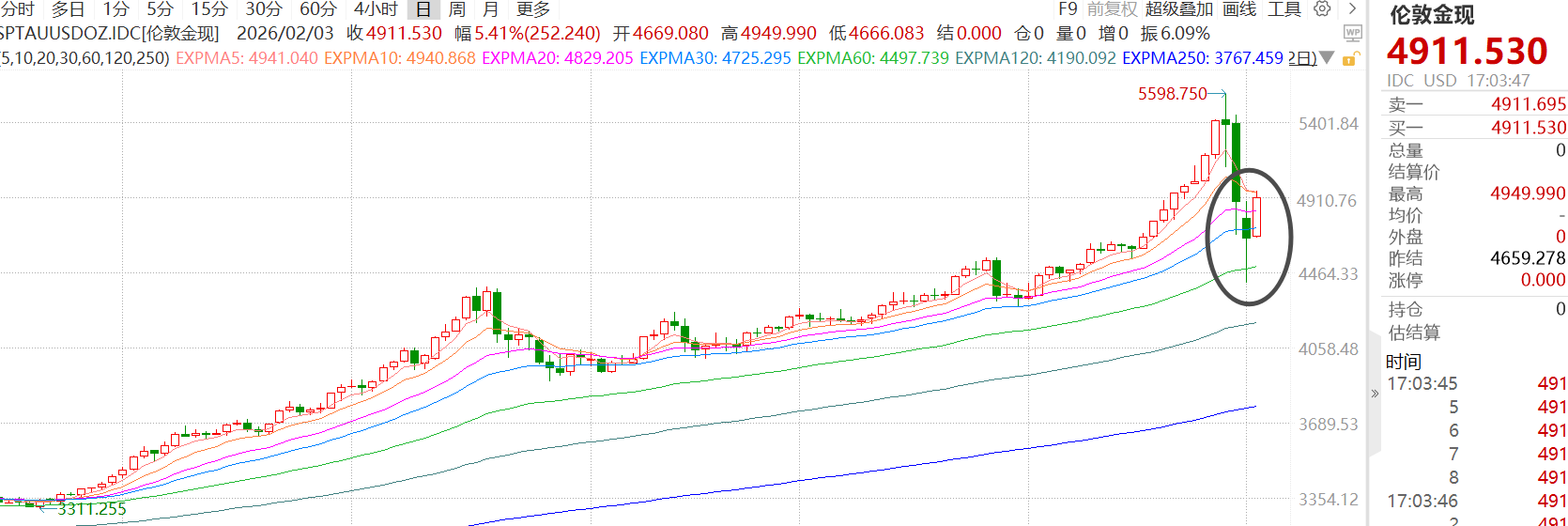
Task: Select the 4小时 period
Action: (x=376, y=9)
